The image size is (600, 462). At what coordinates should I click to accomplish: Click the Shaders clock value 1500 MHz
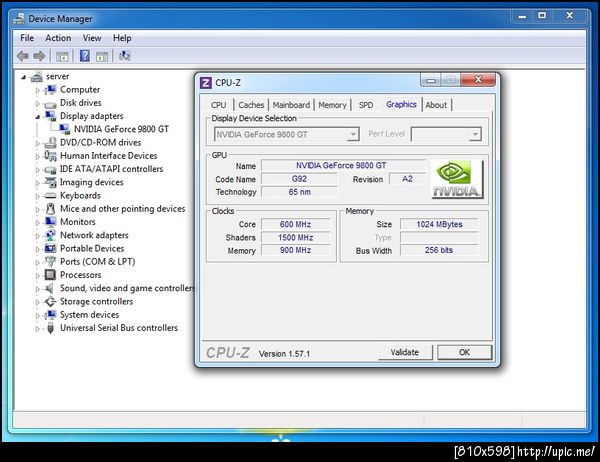point(295,238)
